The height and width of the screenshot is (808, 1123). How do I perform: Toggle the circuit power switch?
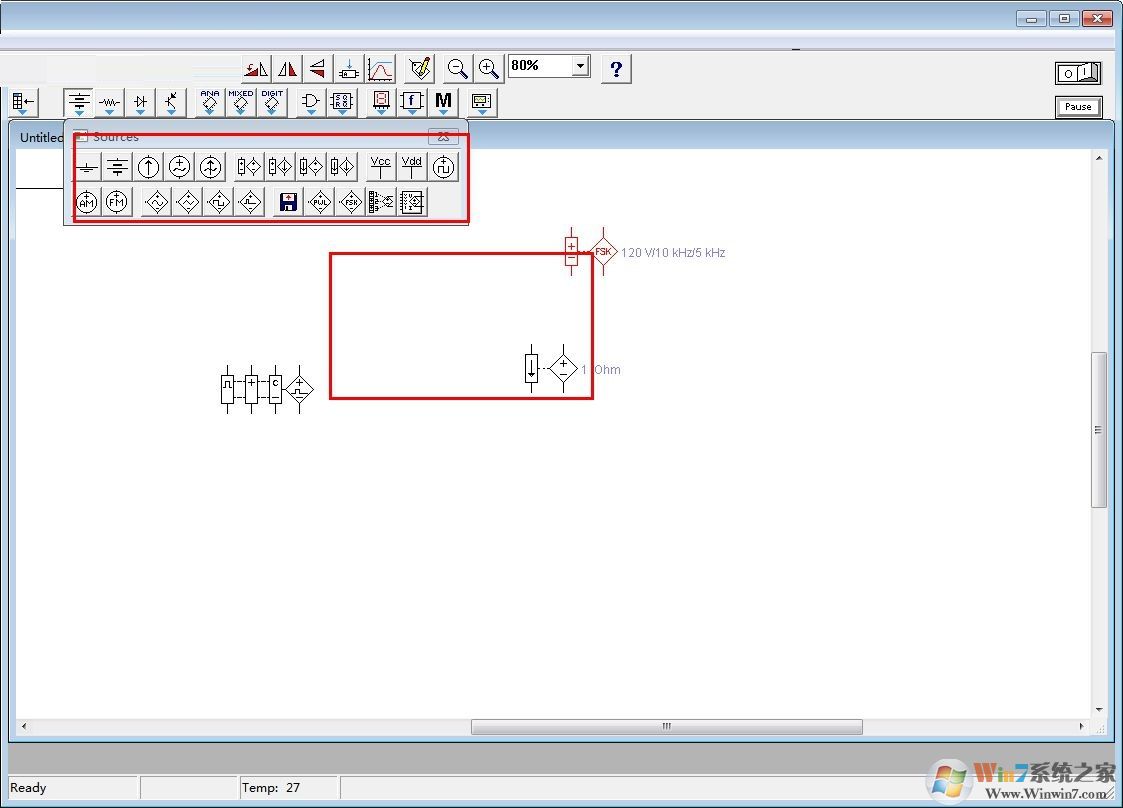(x=1078, y=72)
